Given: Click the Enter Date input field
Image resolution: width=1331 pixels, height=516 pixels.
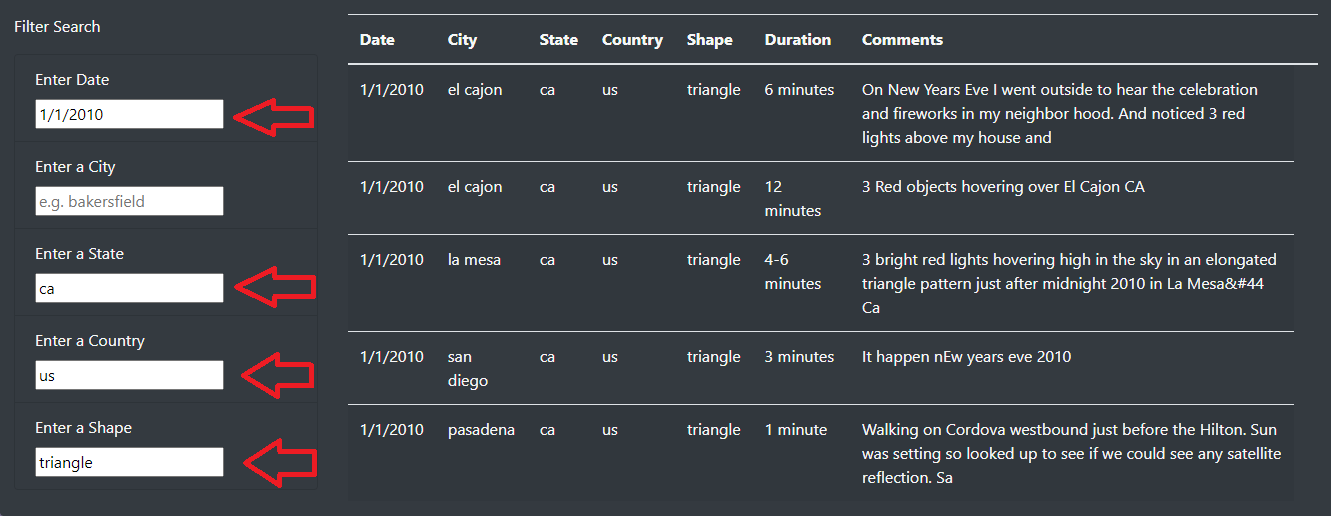Looking at the screenshot, I should pyautogui.click(x=129, y=114).
